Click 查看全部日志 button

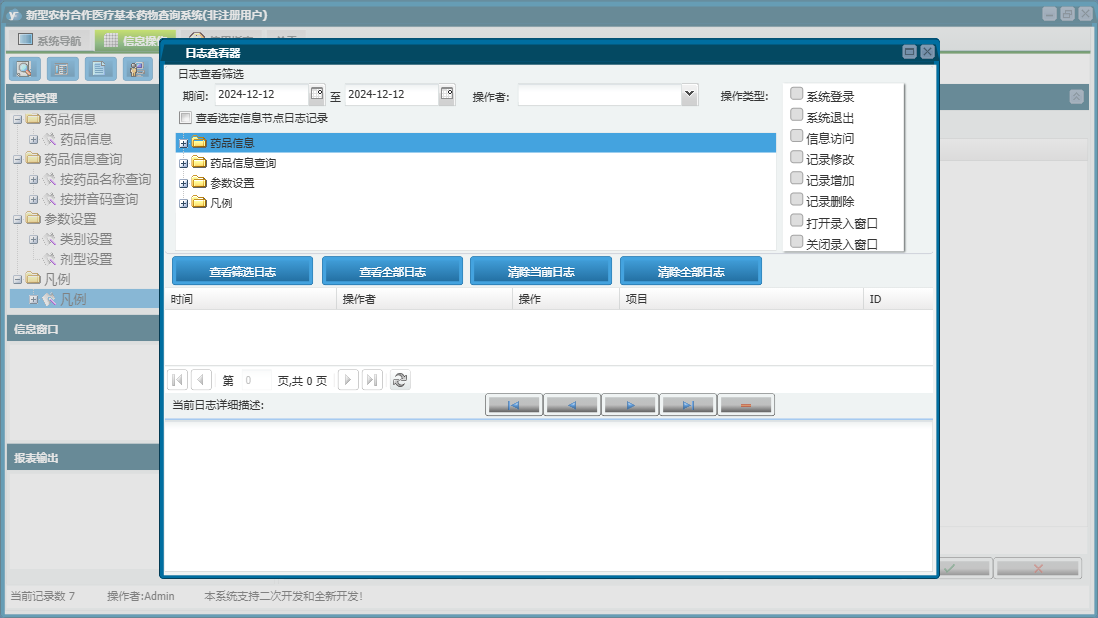(x=392, y=272)
